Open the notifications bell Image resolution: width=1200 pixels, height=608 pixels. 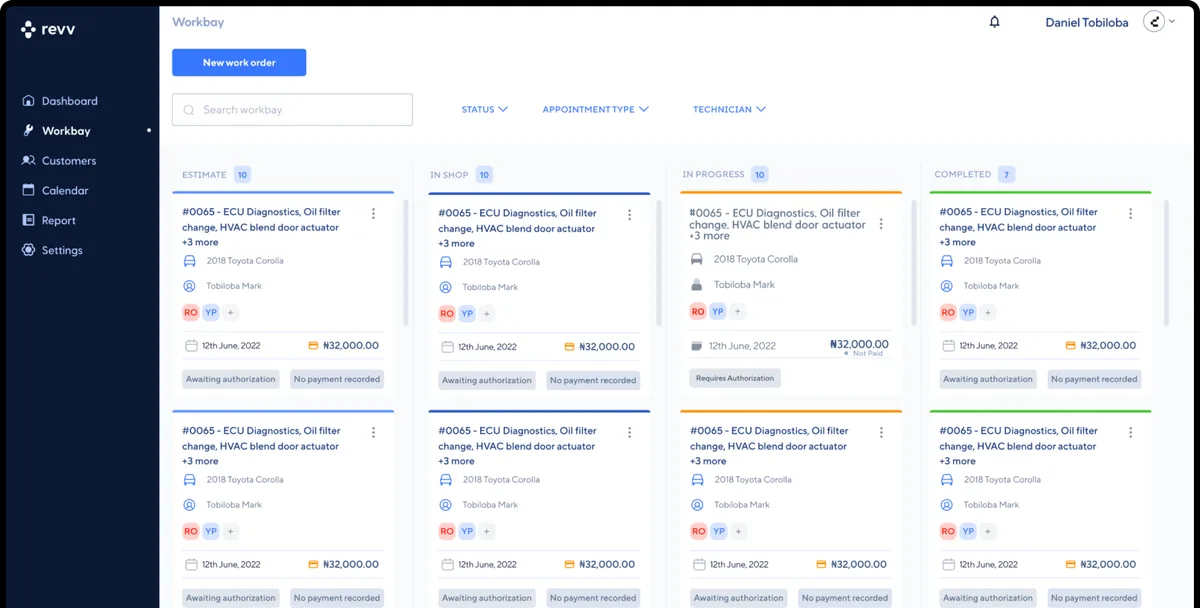994,22
